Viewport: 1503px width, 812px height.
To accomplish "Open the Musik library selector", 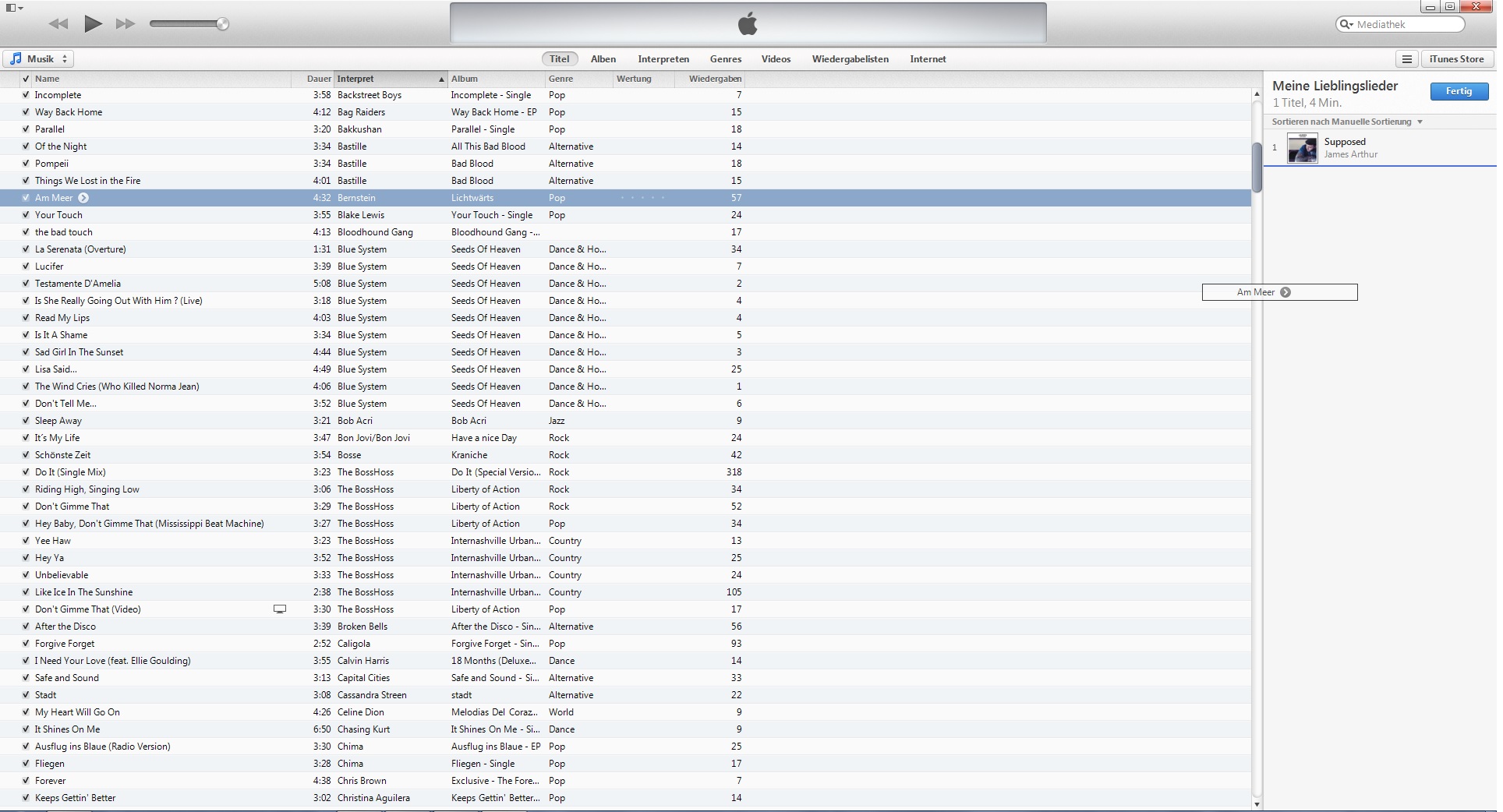I will point(38,59).
